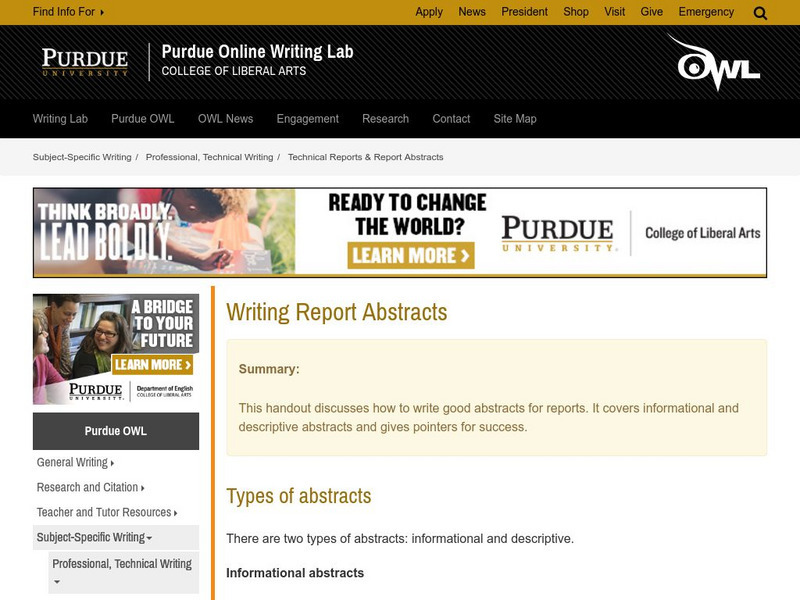Expand Research and Citation section
The image size is (800, 600).
click(90, 487)
